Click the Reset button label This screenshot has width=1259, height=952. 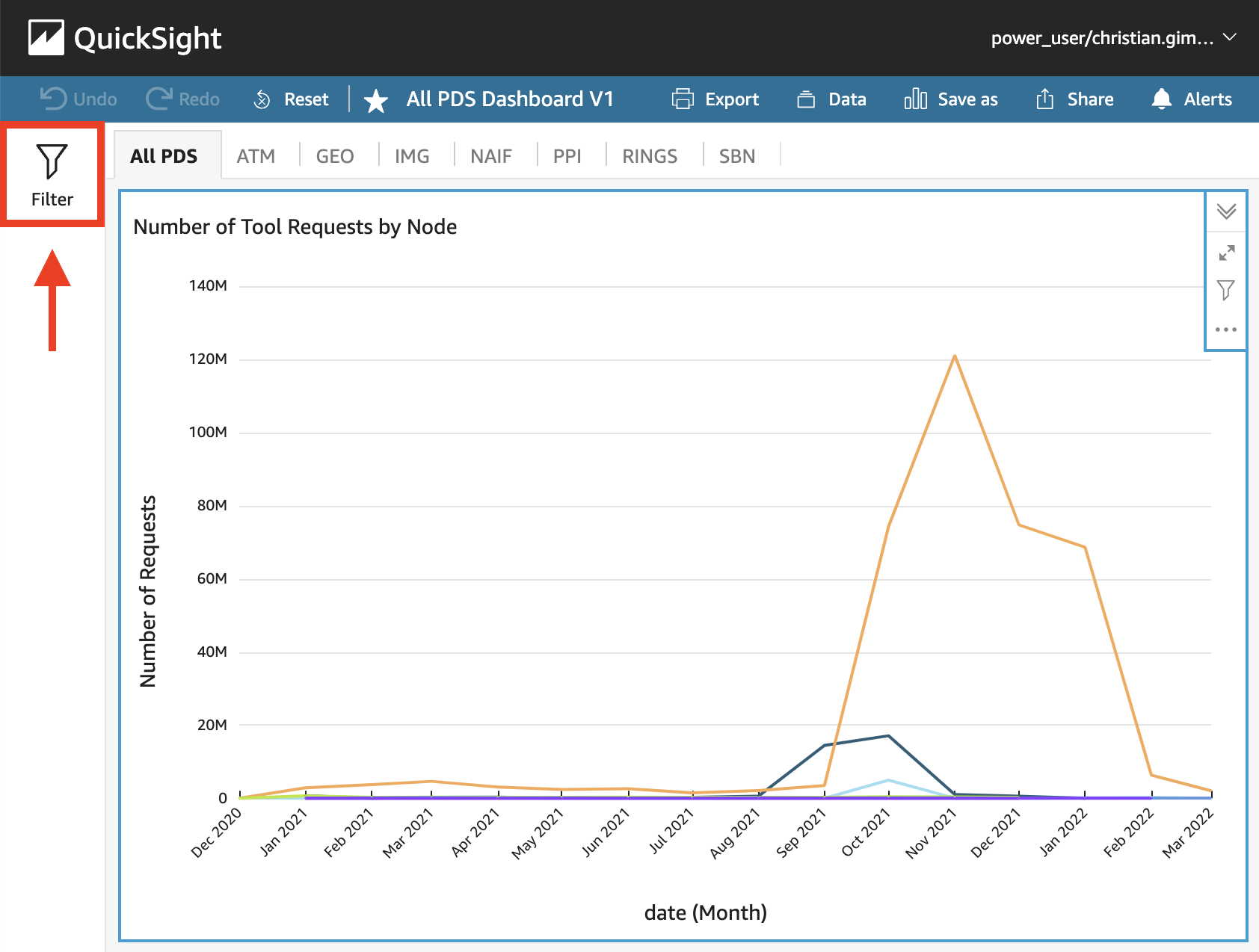point(307,99)
